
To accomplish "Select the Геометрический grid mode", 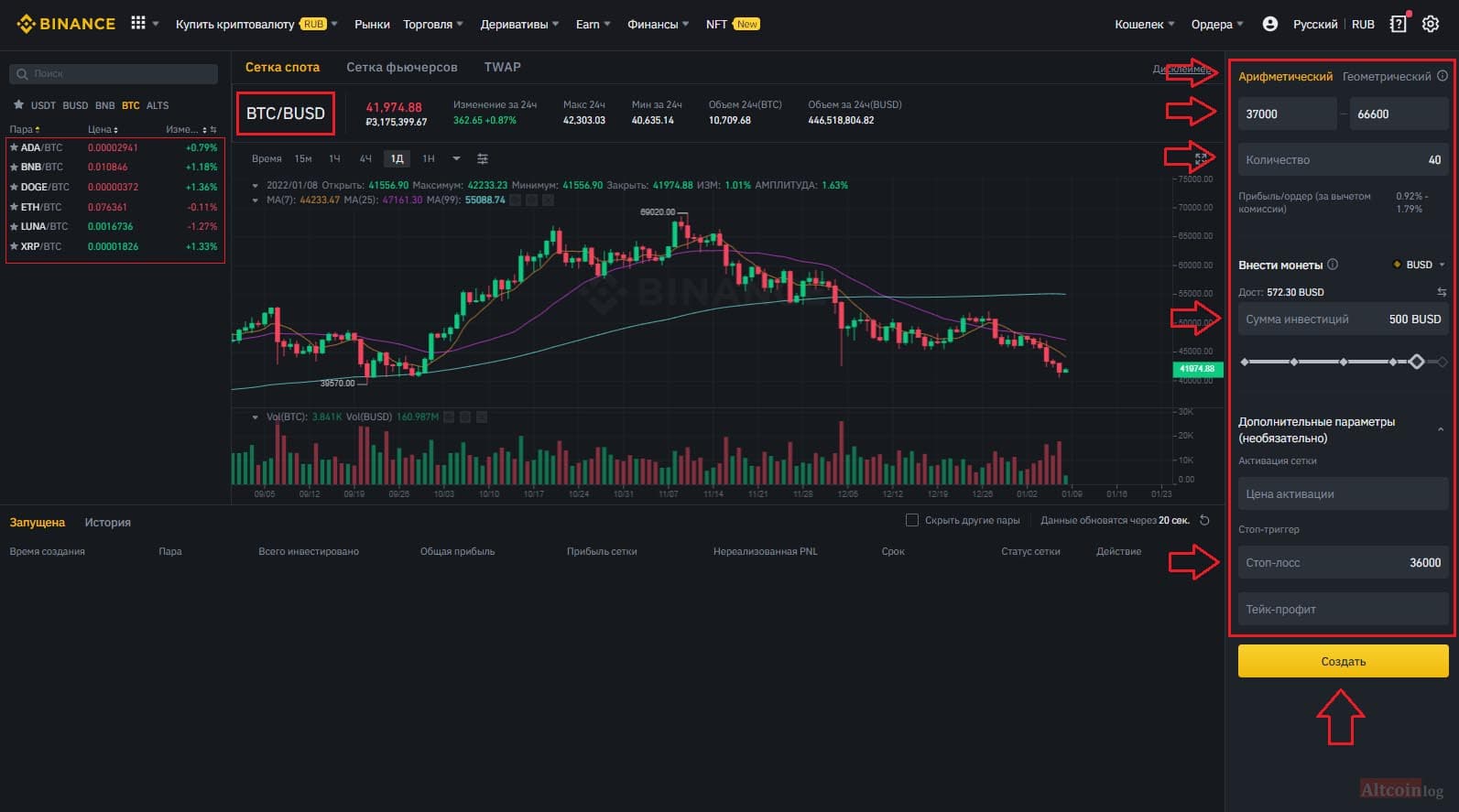I will (x=1387, y=77).
